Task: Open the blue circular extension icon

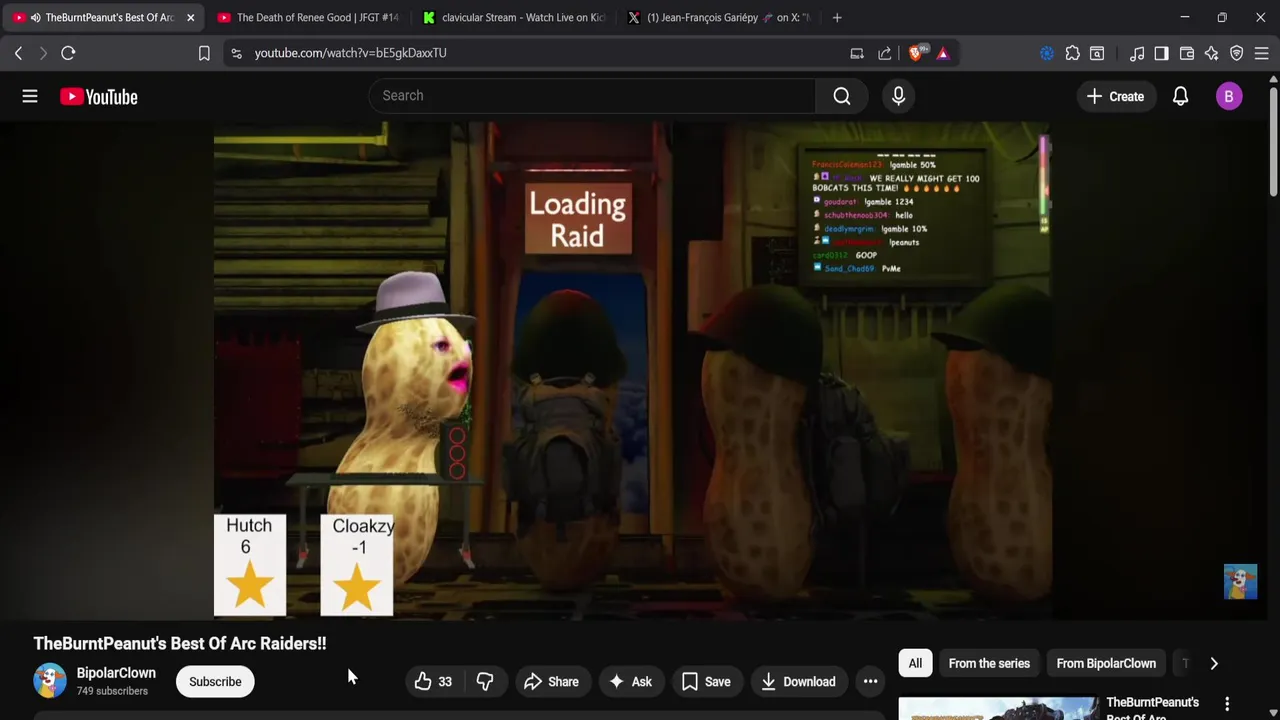Action: 1047,53
